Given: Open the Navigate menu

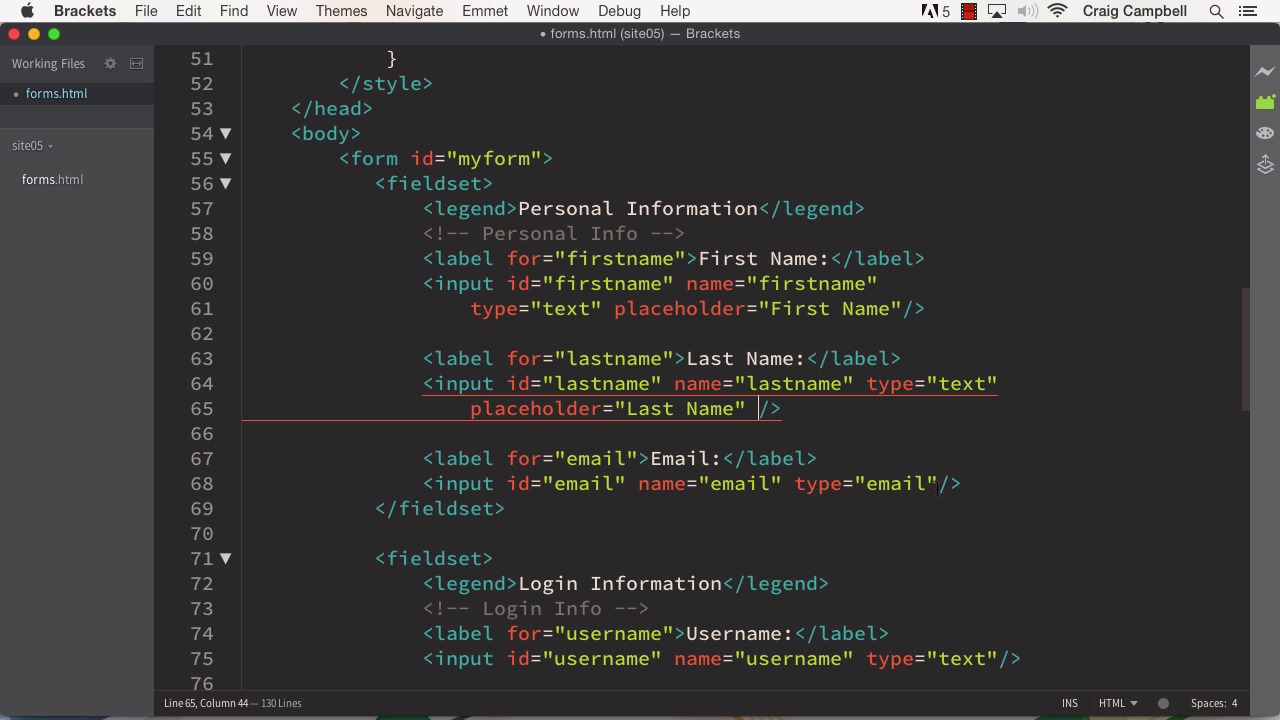Looking at the screenshot, I should pos(414,11).
